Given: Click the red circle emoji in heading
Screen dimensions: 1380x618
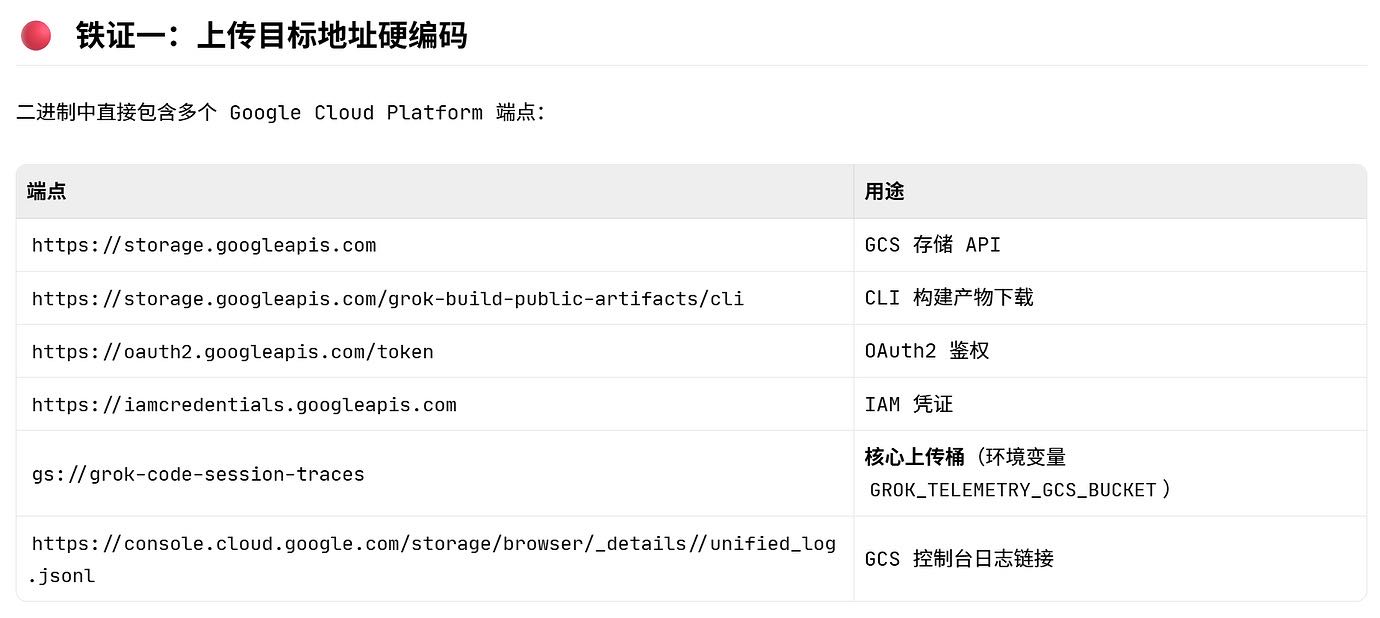Looking at the screenshot, I should (x=36, y=36).
